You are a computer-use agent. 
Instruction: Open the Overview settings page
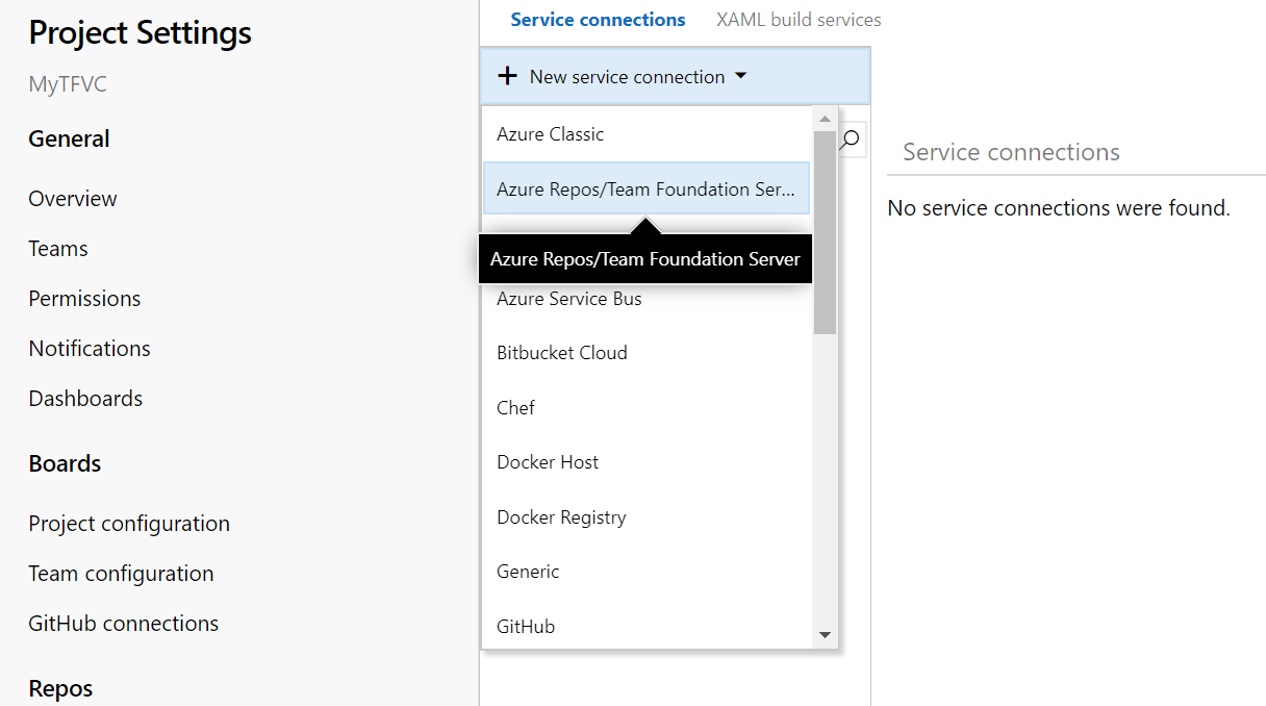coord(72,198)
